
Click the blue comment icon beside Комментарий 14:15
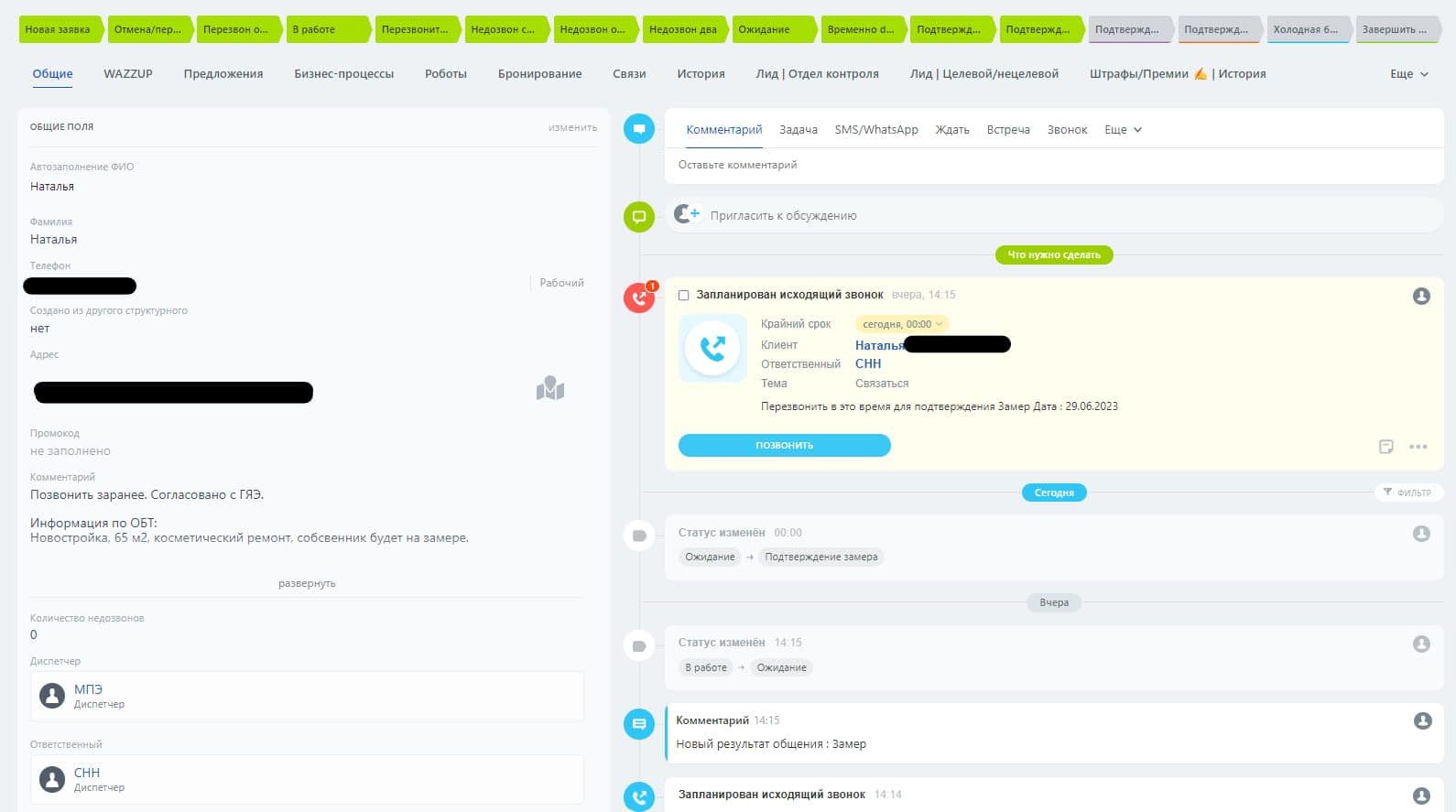coord(639,723)
